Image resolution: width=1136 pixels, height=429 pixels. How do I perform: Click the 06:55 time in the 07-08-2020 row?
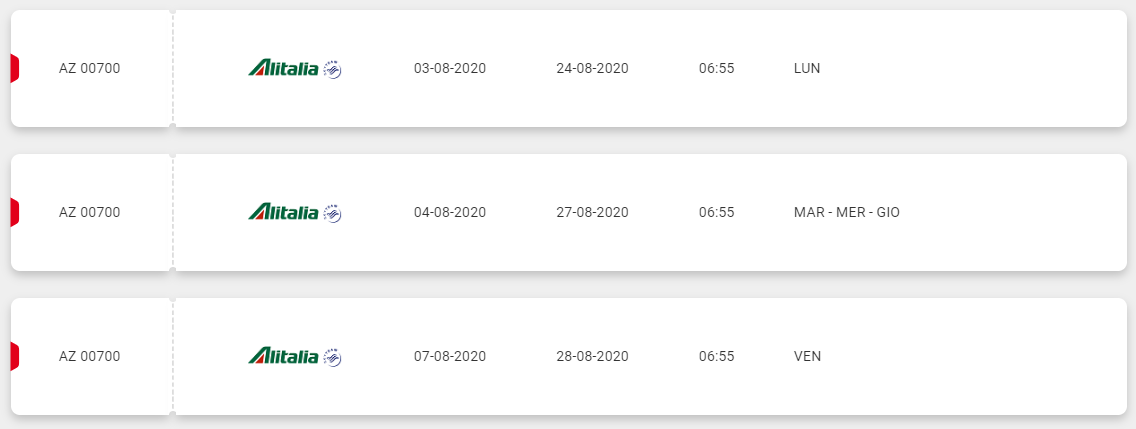pos(717,357)
